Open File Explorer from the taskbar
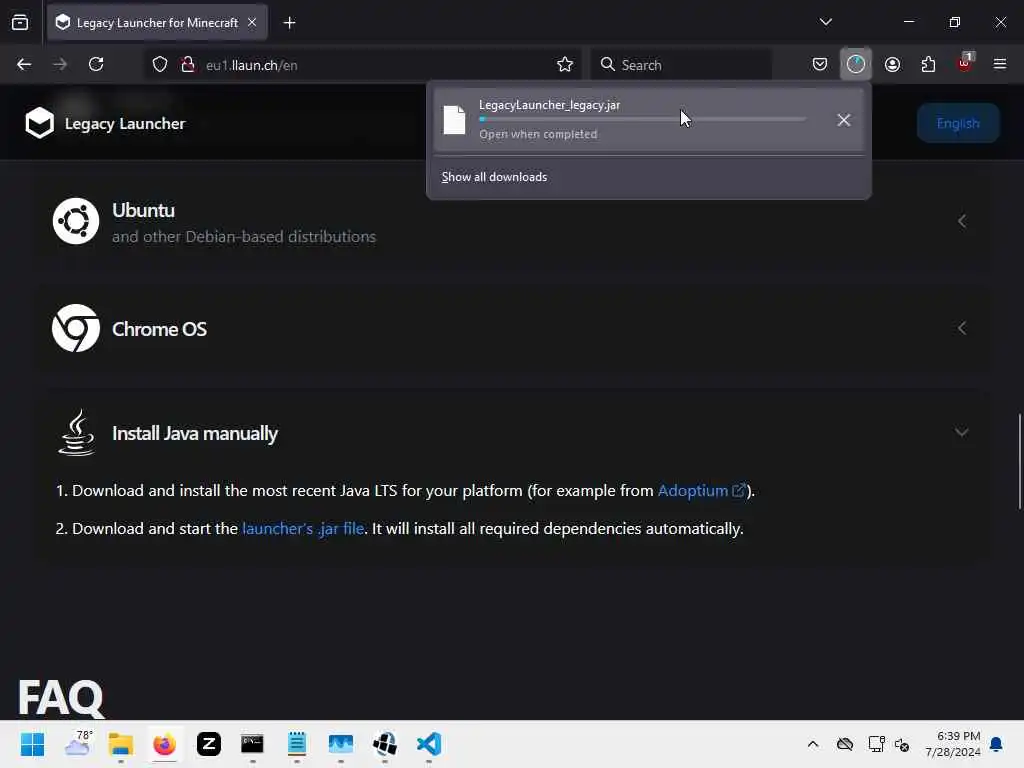1024x768 pixels. (x=121, y=744)
